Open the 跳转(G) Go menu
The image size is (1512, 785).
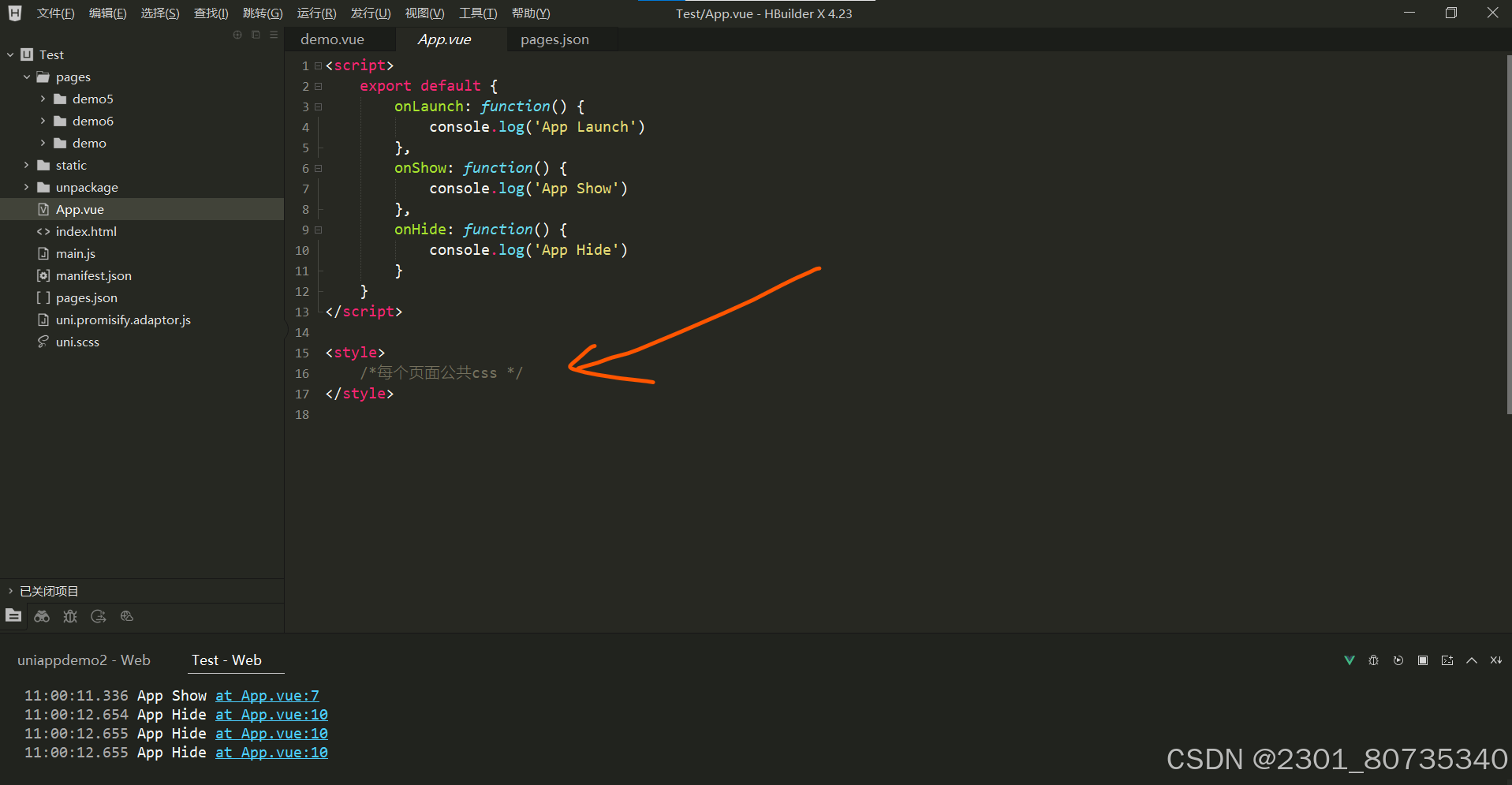tap(263, 13)
